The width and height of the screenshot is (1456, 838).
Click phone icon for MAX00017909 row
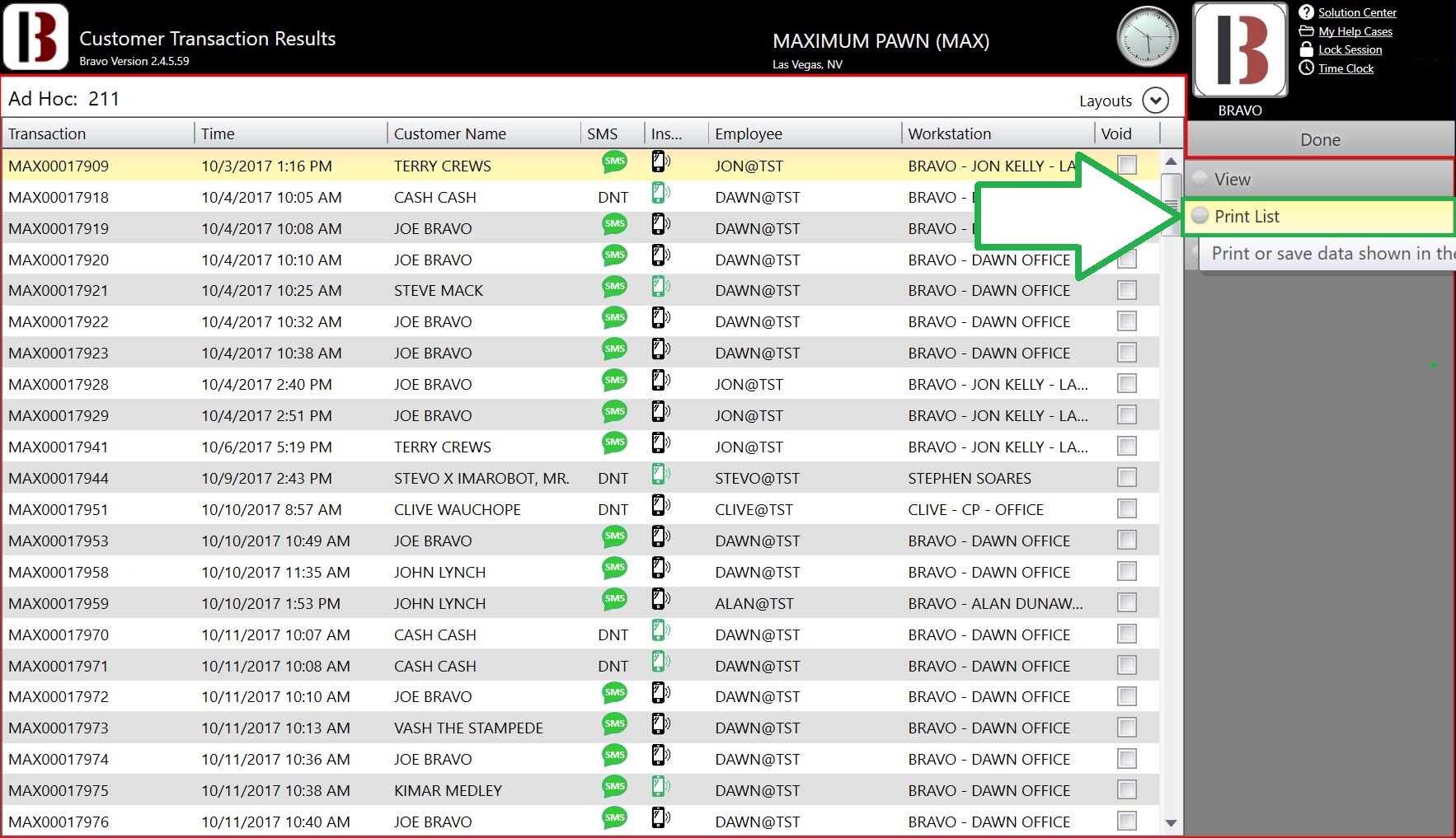tap(660, 162)
